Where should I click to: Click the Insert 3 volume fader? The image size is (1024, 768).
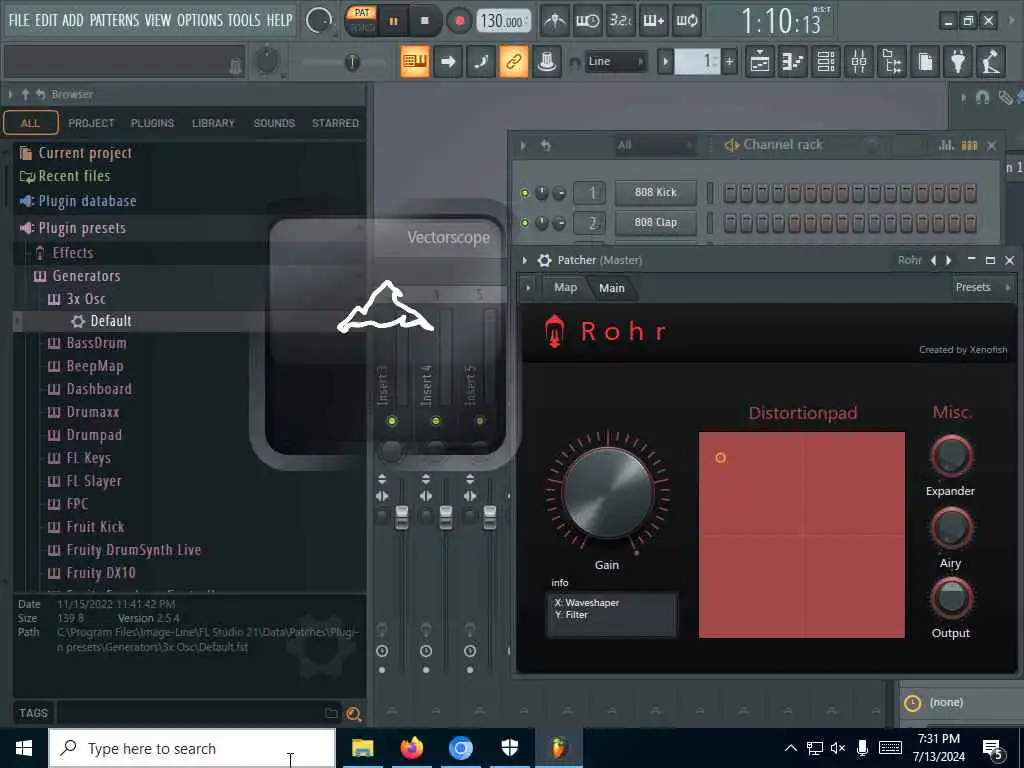coord(402,517)
